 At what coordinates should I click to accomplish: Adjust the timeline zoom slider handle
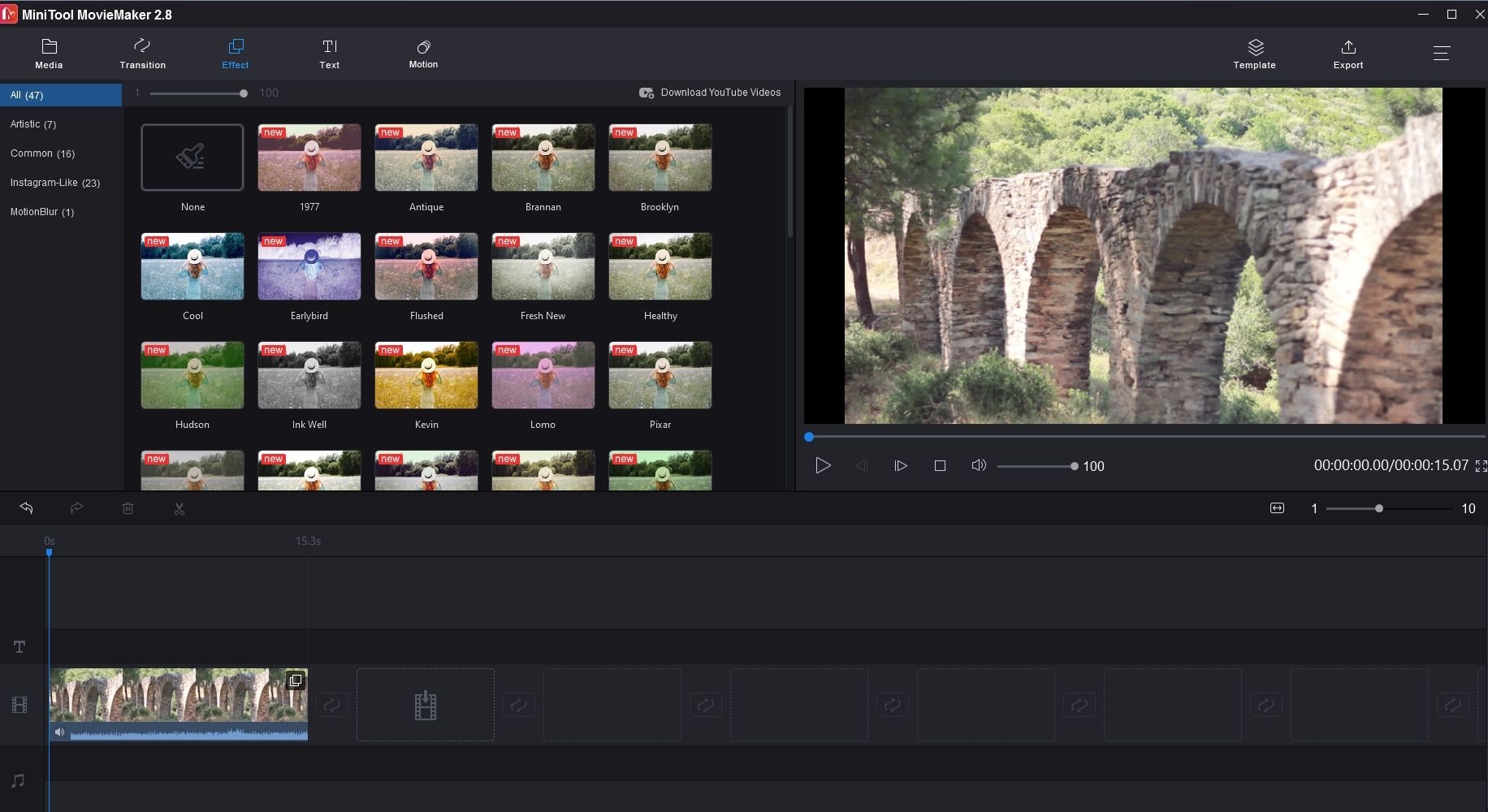coord(1378,508)
